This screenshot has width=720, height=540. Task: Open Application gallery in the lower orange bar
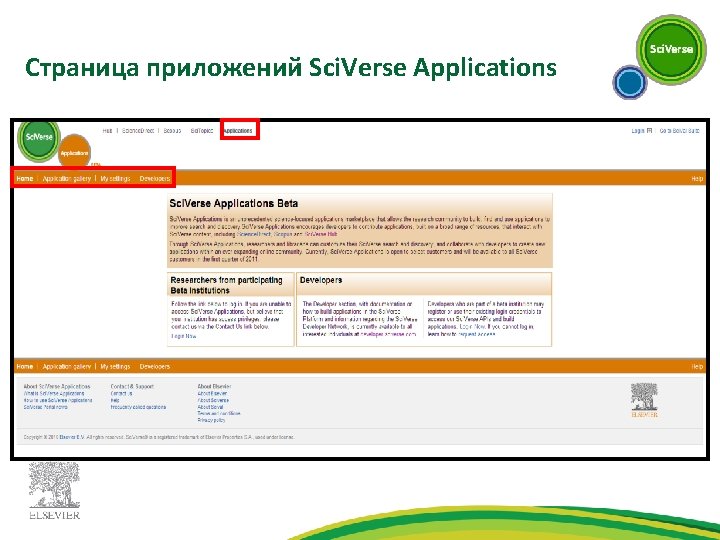(x=67, y=366)
